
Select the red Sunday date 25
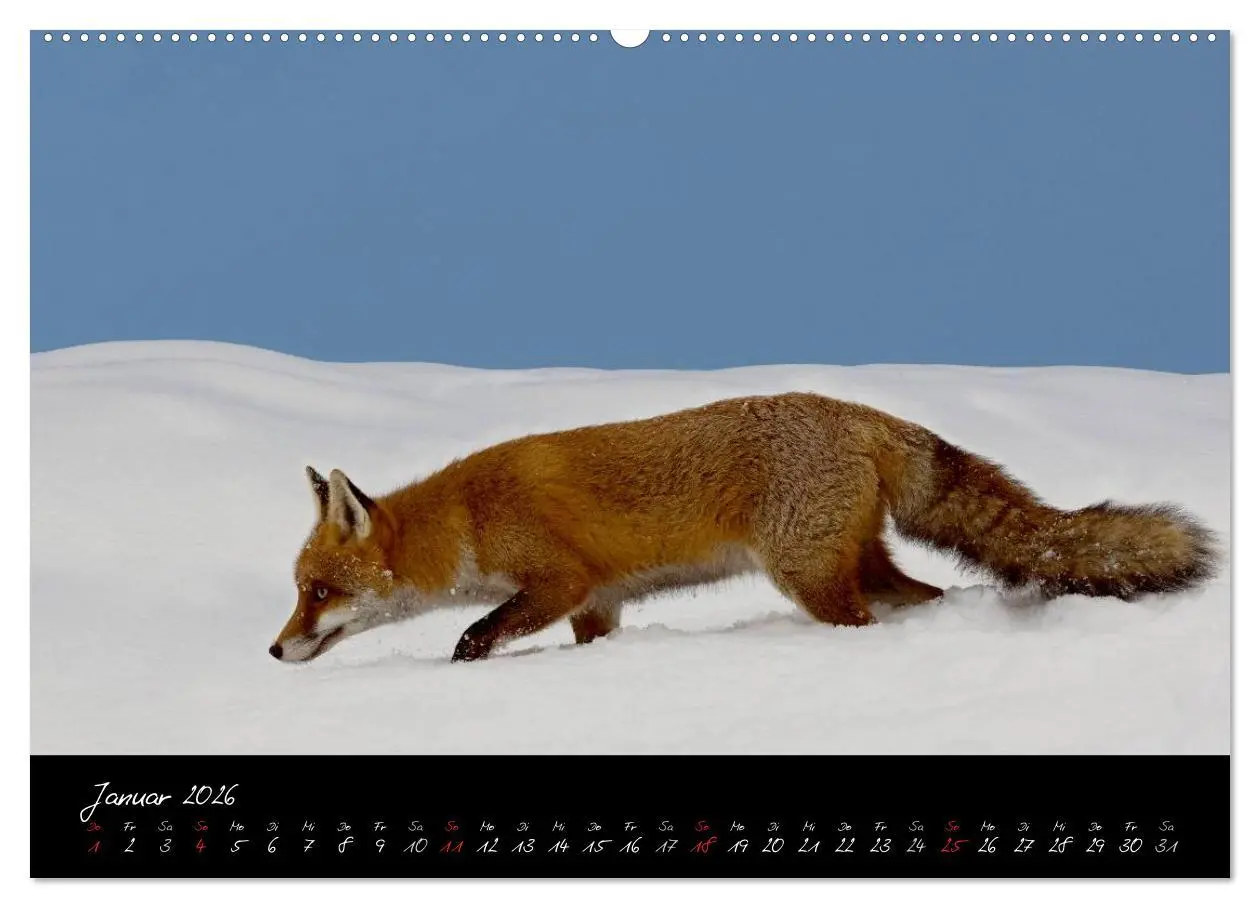coord(952,846)
